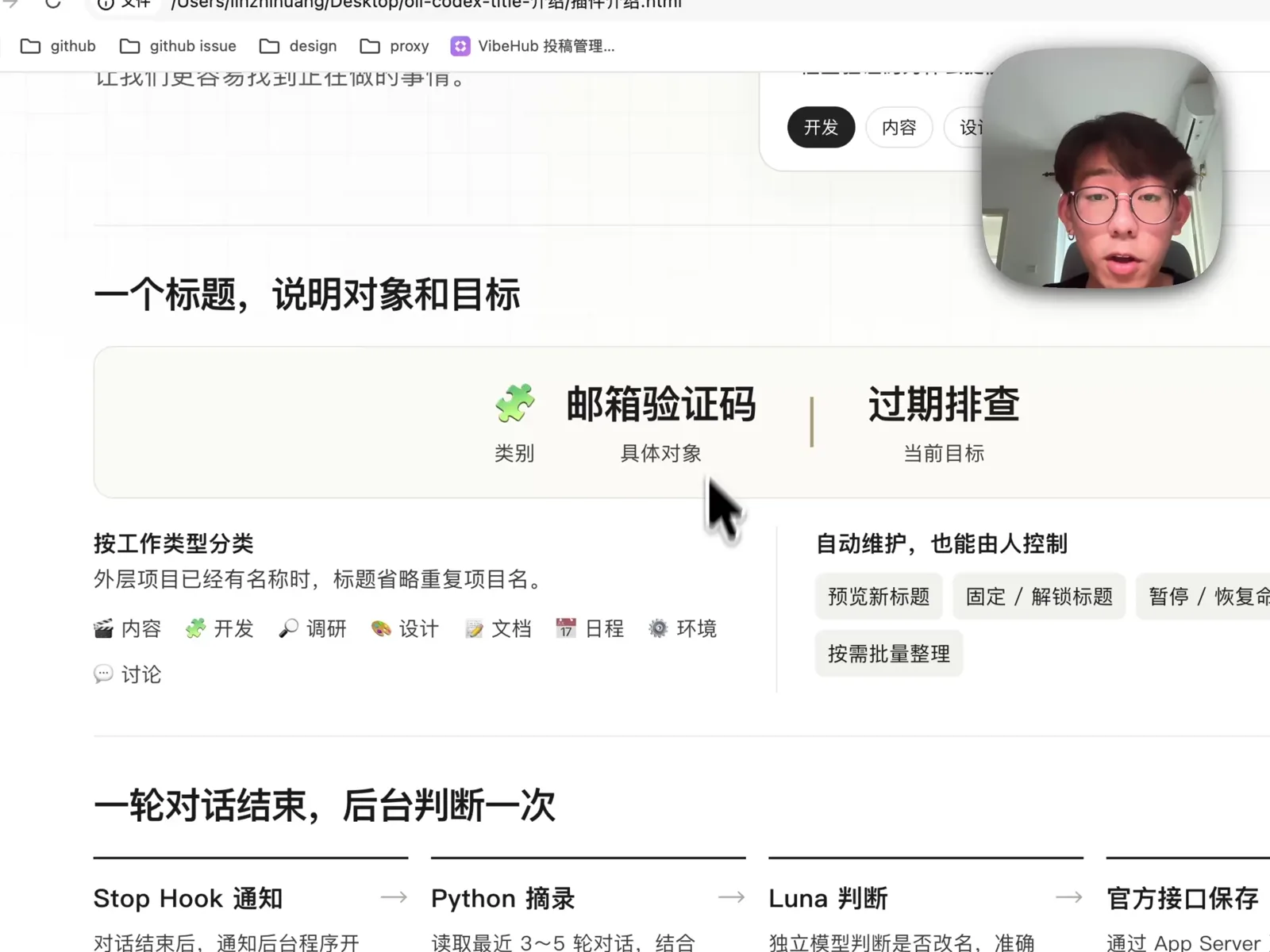
Task: Select the magnifier 调研 category icon
Action: [288, 629]
